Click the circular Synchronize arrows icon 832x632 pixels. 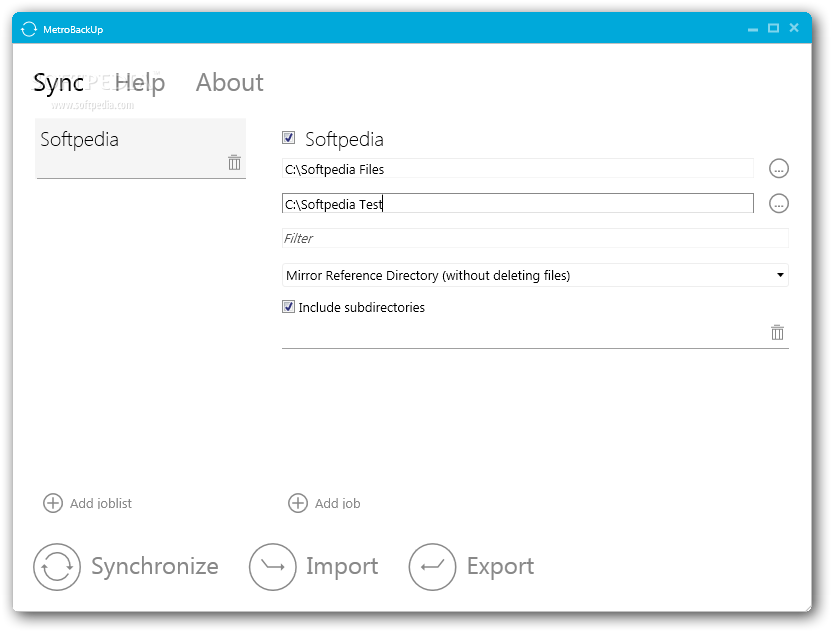coord(57,567)
